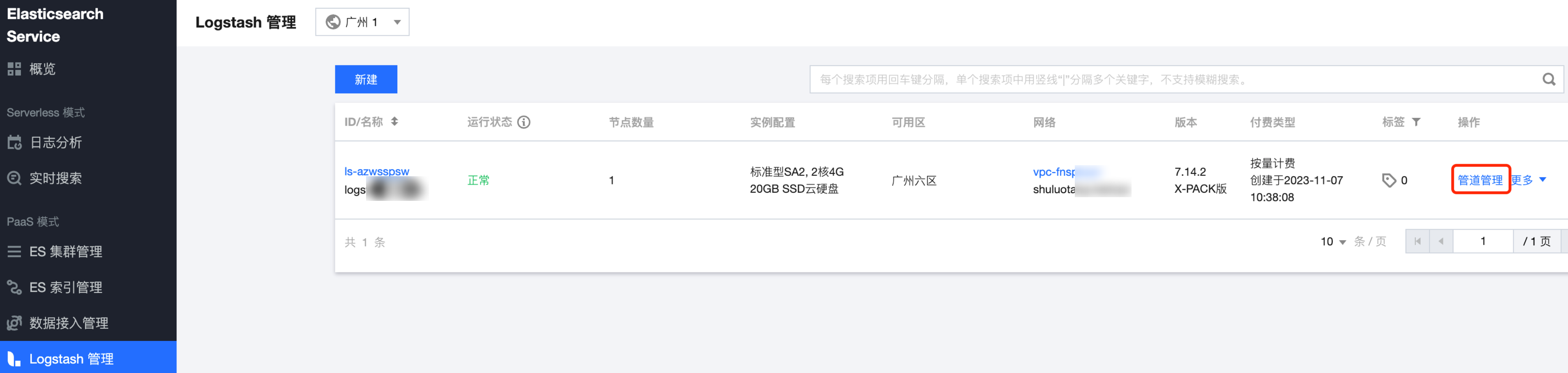Go to previous page arrow
1568x373 pixels.
[x=1441, y=242]
